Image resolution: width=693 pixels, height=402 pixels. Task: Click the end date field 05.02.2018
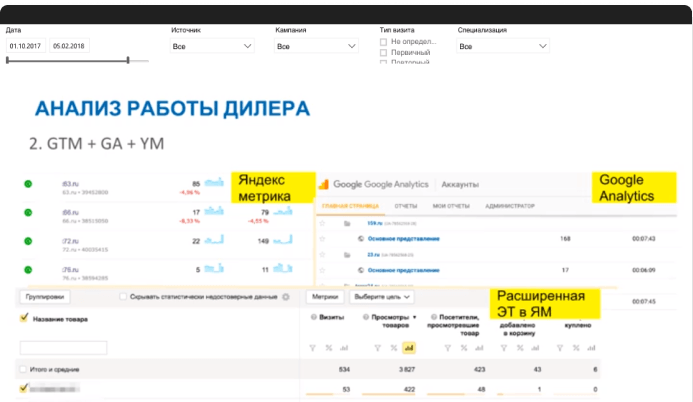(69, 46)
